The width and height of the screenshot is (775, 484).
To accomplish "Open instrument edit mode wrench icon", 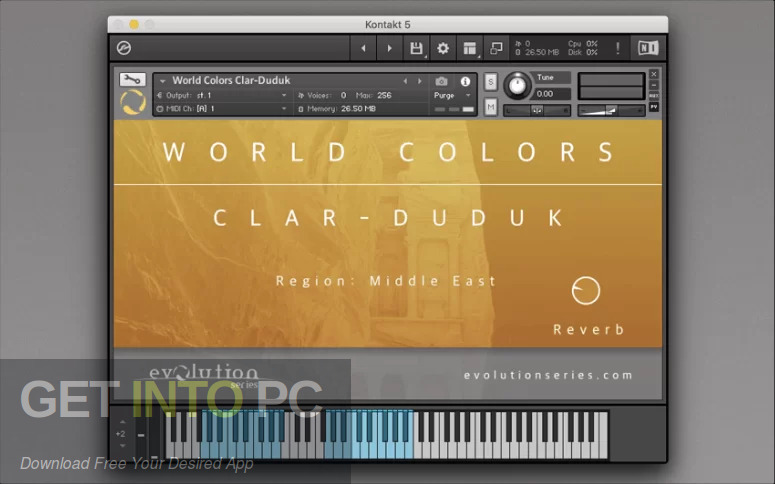I will click(x=132, y=79).
